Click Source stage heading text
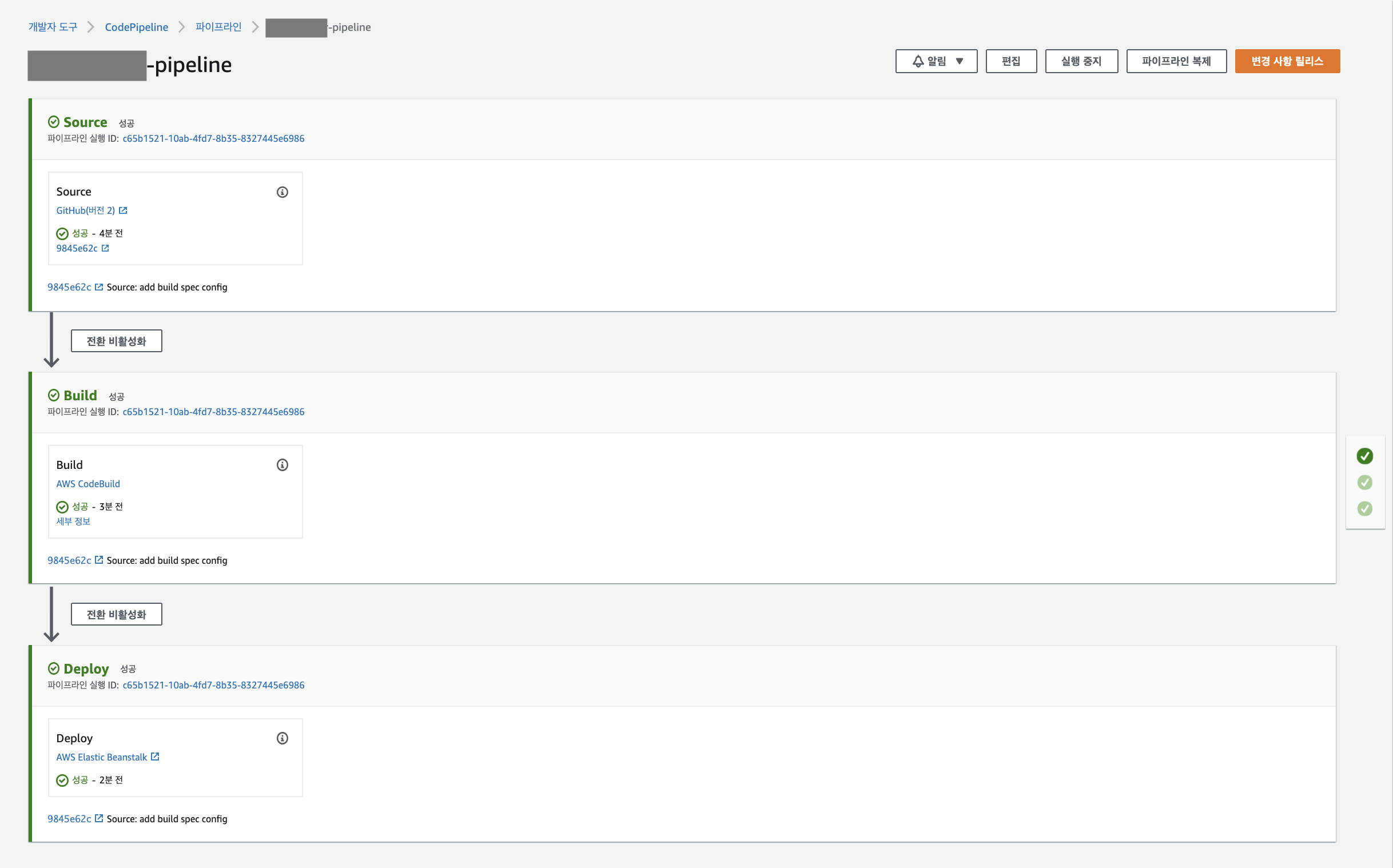The image size is (1393, 868). (85, 122)
